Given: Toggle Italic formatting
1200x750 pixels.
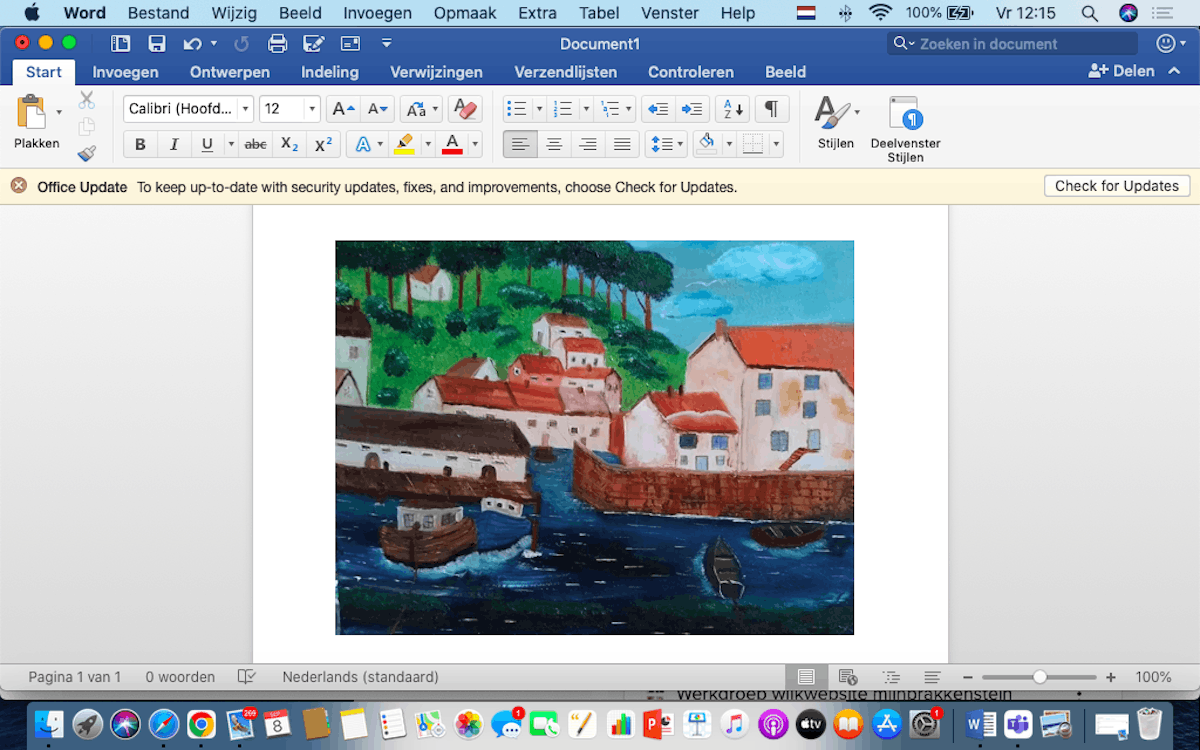Looking at the screenshot, I should (x=174, y=144).
